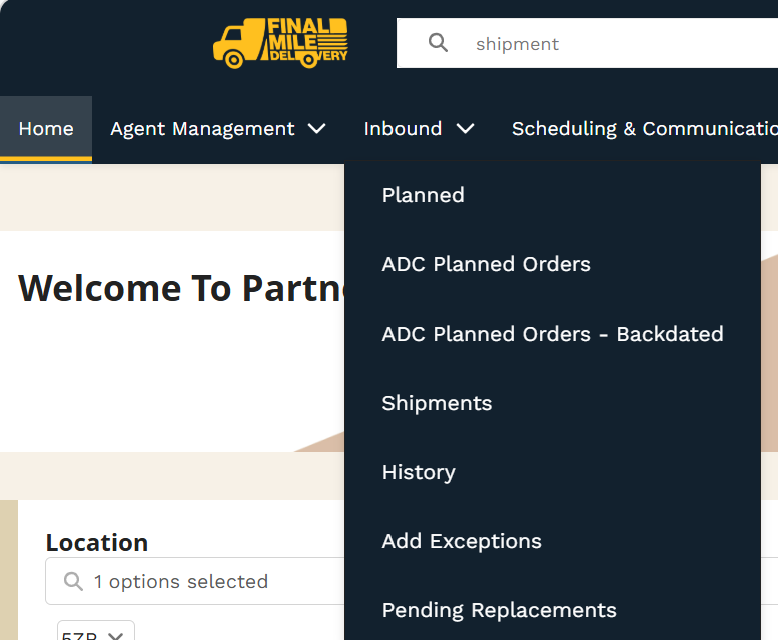Screen dimensions: 778x640
Task: Click the search field containing "shipment"
Action: click(x=587, y=43)
